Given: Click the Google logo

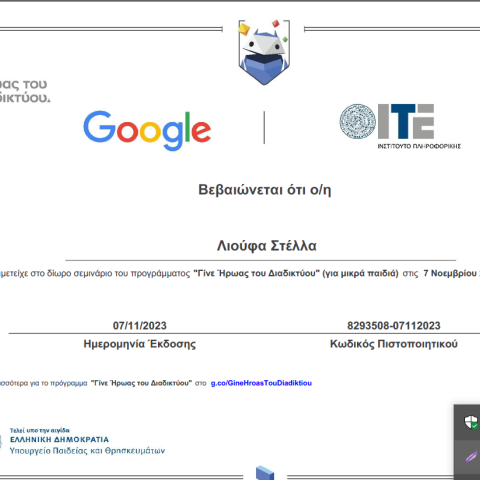Looking at the screenshot, I should pos(147,130).
